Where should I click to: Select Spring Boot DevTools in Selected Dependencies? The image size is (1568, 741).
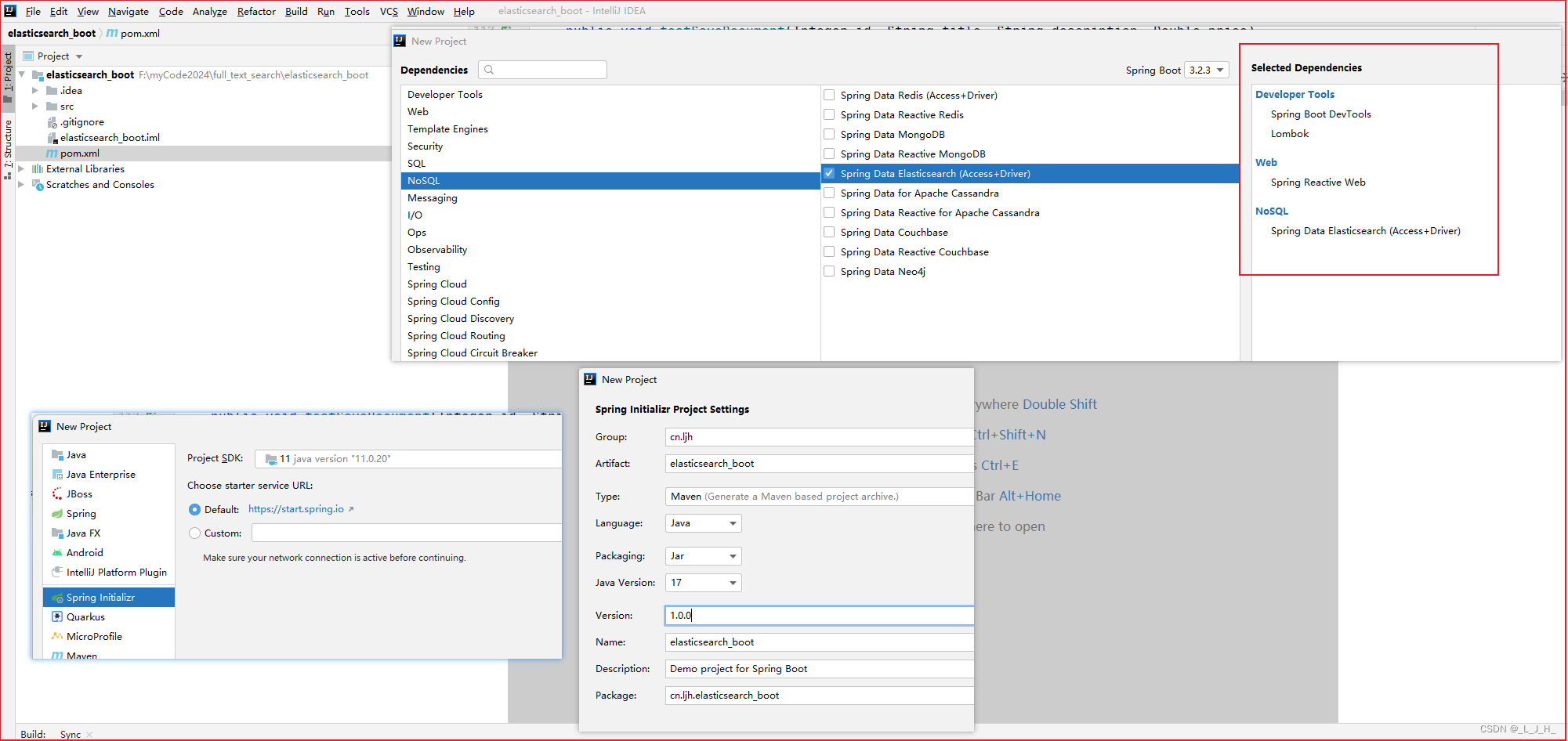point(1321,114)
